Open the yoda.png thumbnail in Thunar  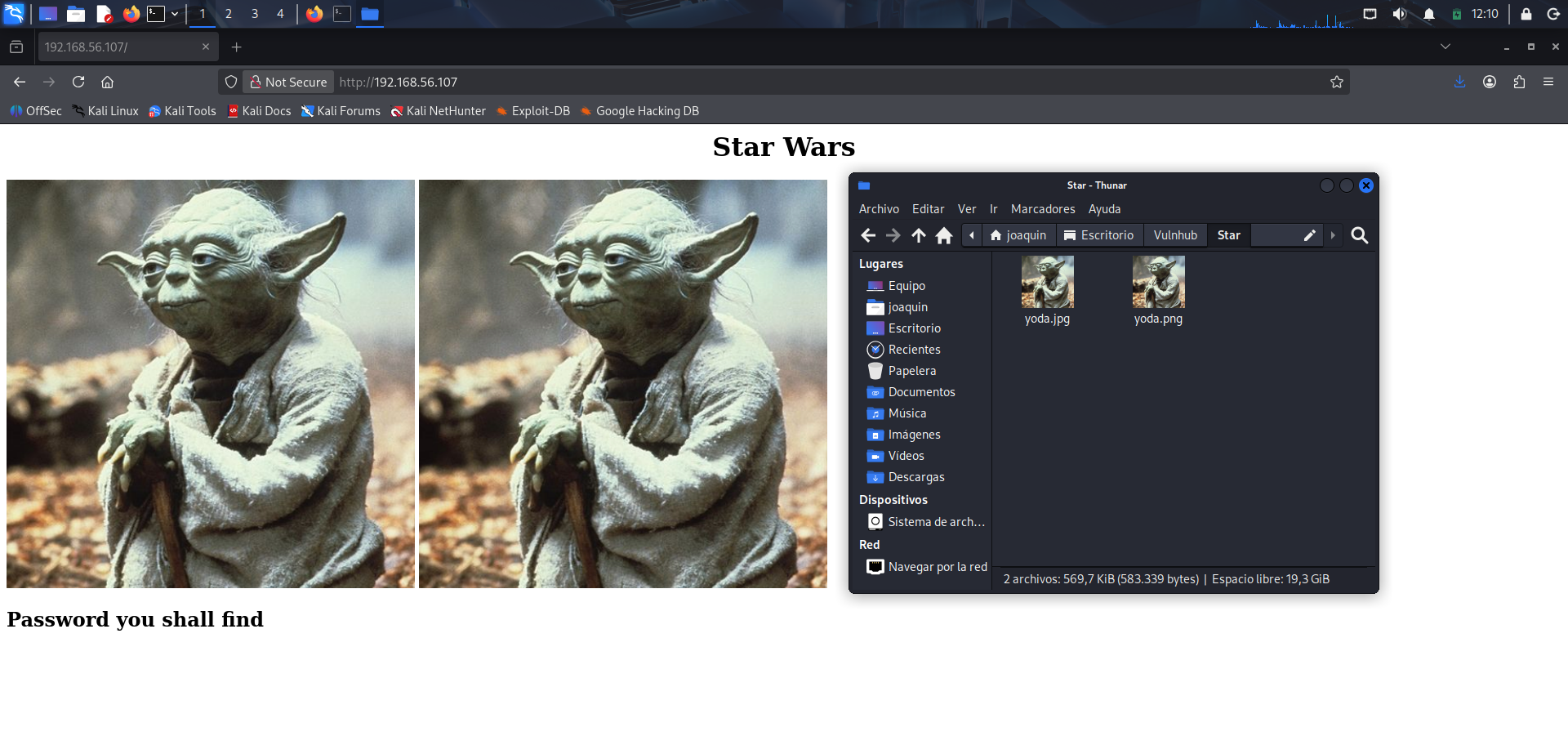coord(1158,281)
